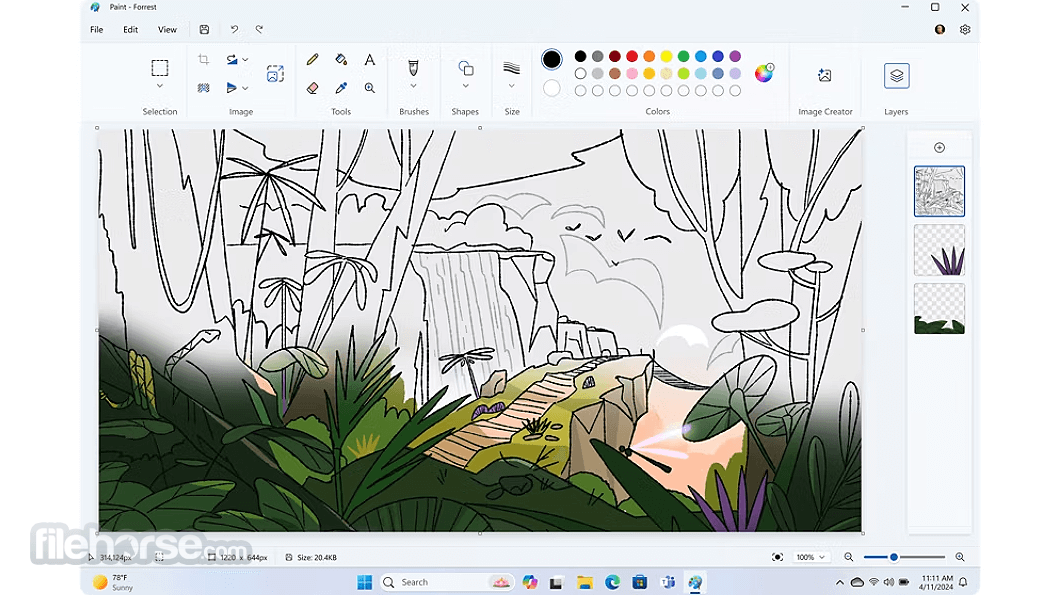Click the zoom slider handle
The image size is (1061, 595).
[894, 557]
